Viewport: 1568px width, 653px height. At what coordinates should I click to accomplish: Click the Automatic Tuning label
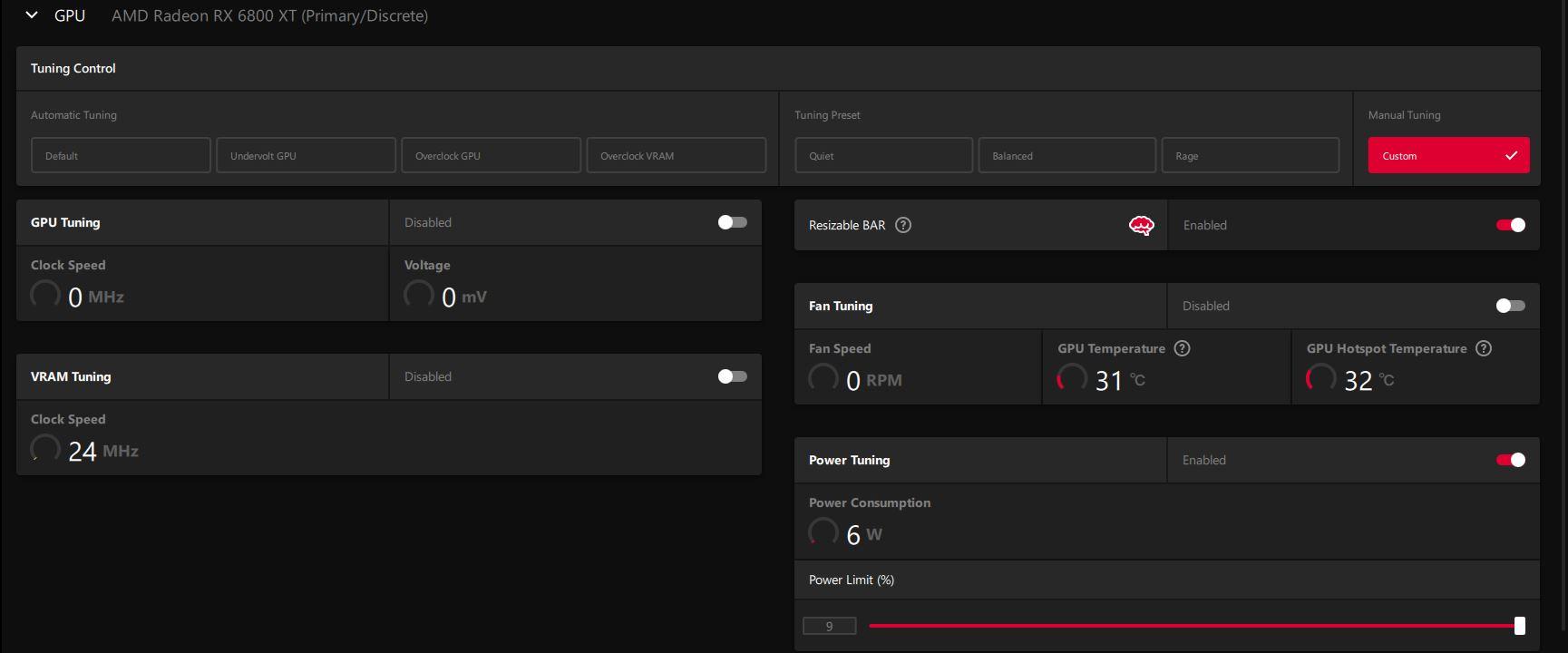pos(73,115)
